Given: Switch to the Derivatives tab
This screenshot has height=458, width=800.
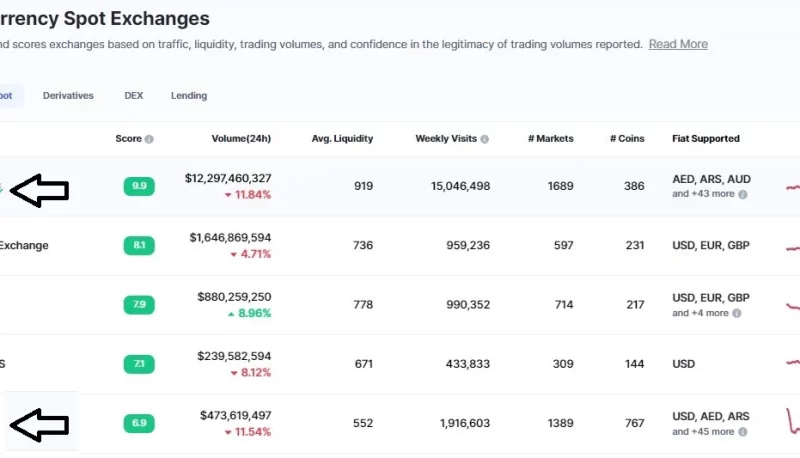Looking at the screenshot, I should point(68,96).
